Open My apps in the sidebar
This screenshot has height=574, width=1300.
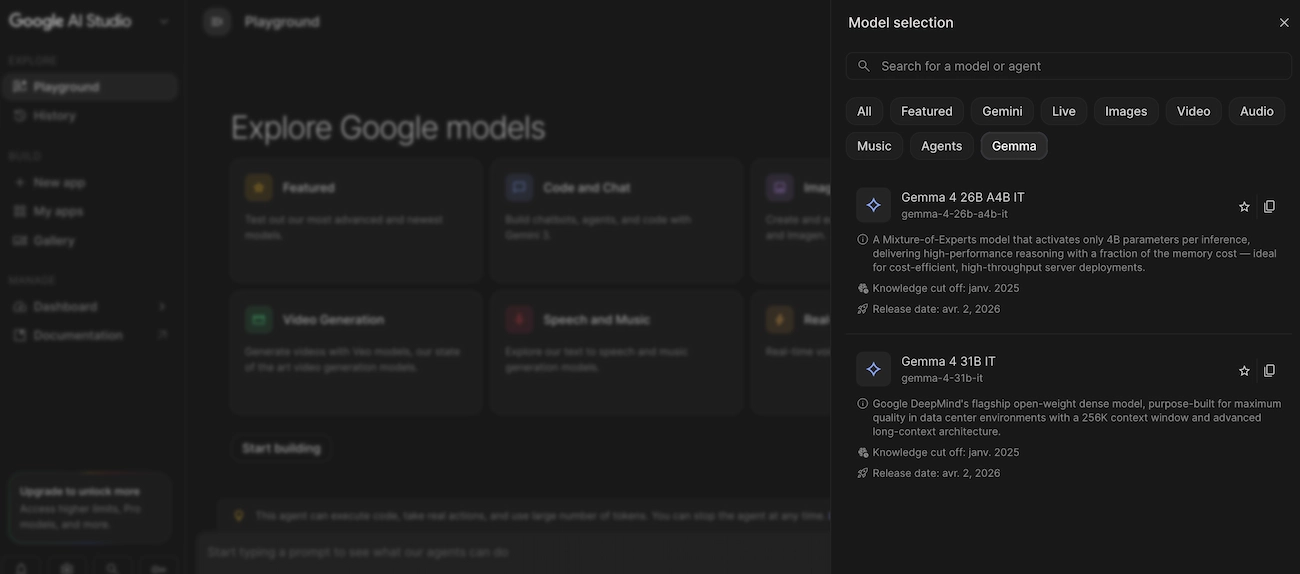click(x=90, y=212)
